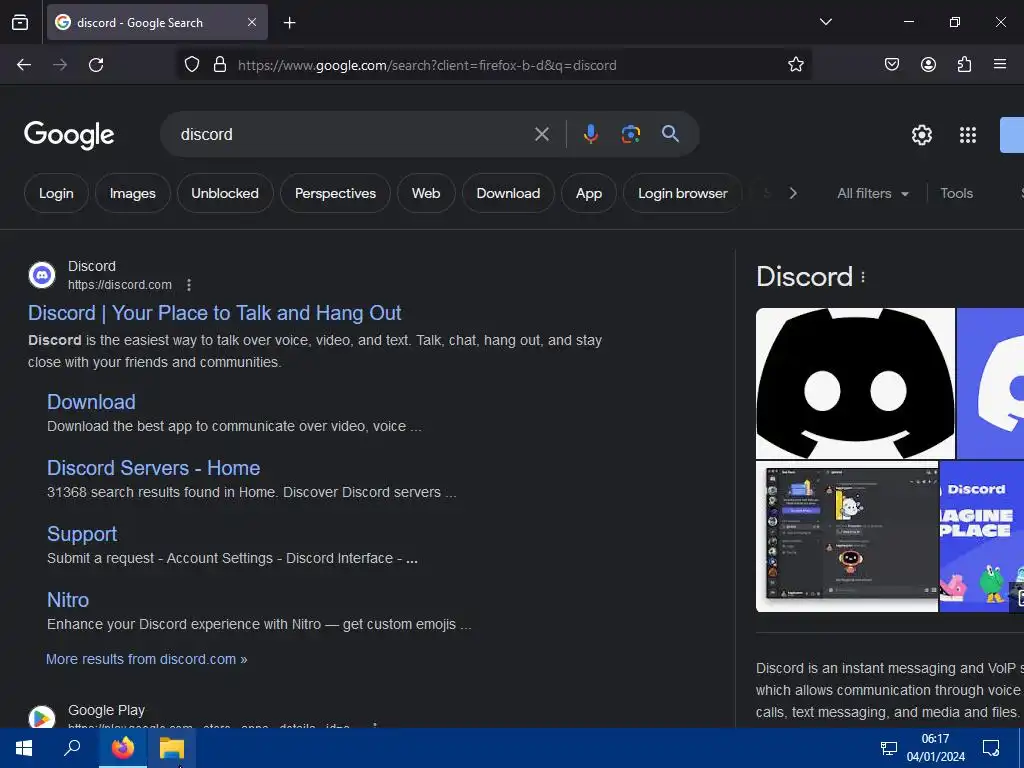The image size is (1024, 768).
Task: Open the Google apps grid
Action: [x=968, y=135]
